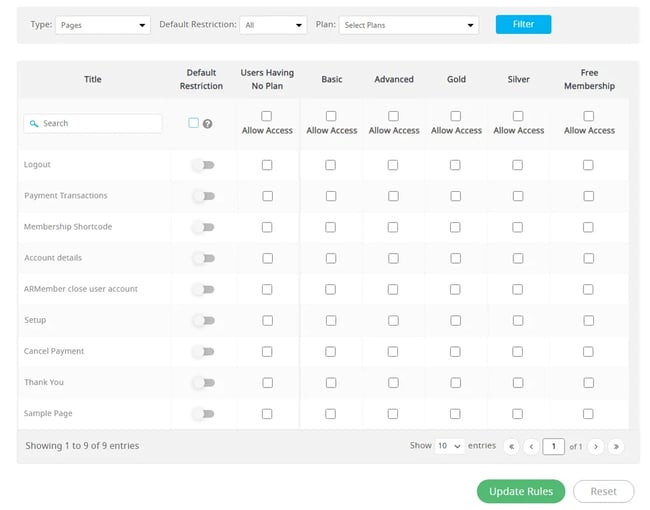Go to previous page of entries
The height and width of the screenshot is (510, 650).
click(531, 447)
